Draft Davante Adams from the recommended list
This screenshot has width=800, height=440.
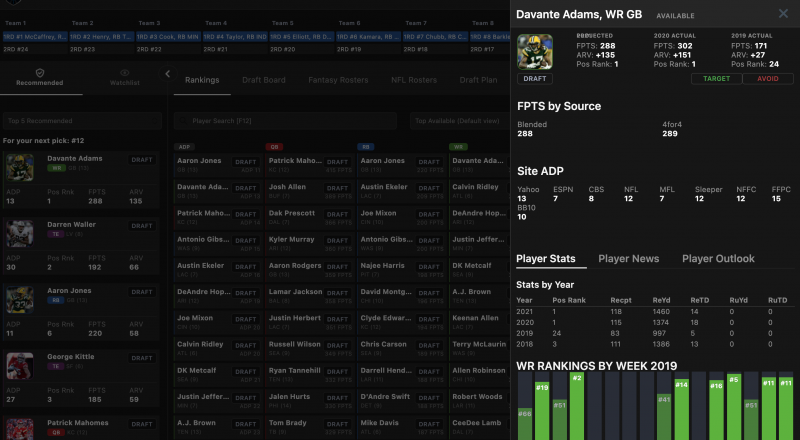point(142,160)
